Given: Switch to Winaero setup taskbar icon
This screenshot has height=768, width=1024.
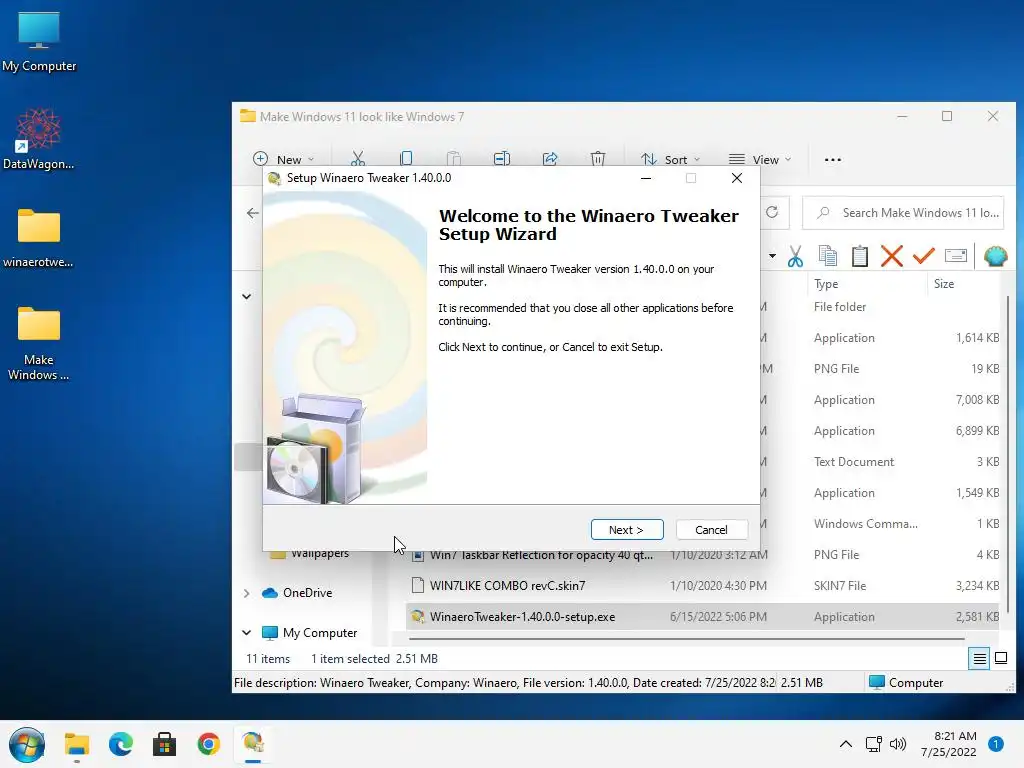Looking at the screenshot, I should point(253,744).
